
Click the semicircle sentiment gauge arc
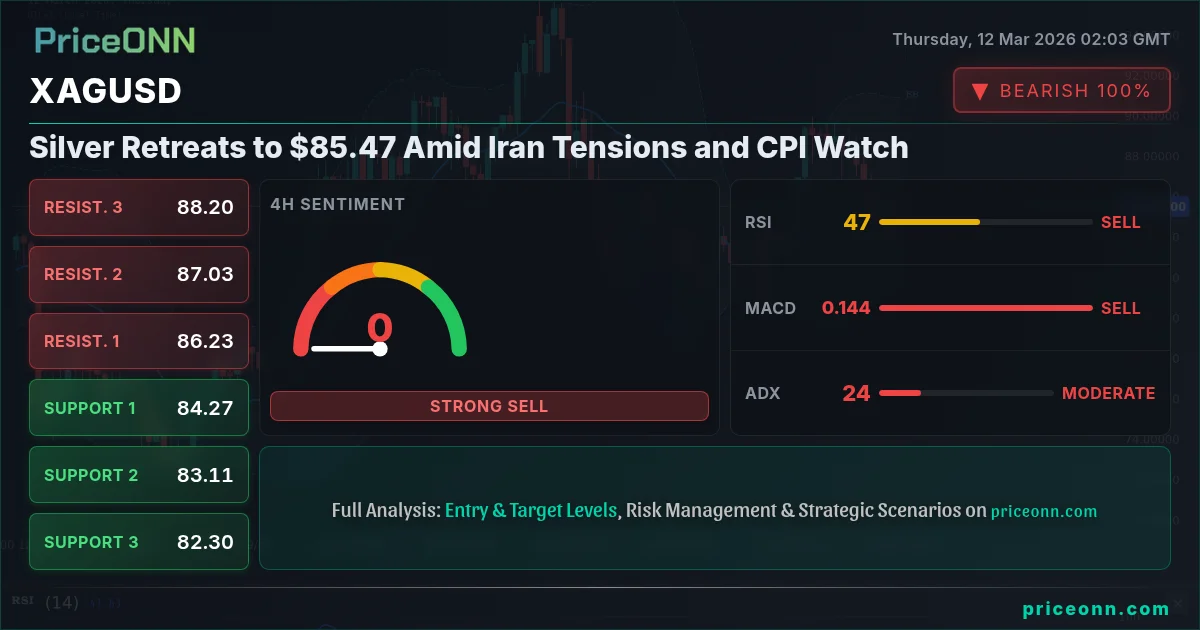click(380, 308)
